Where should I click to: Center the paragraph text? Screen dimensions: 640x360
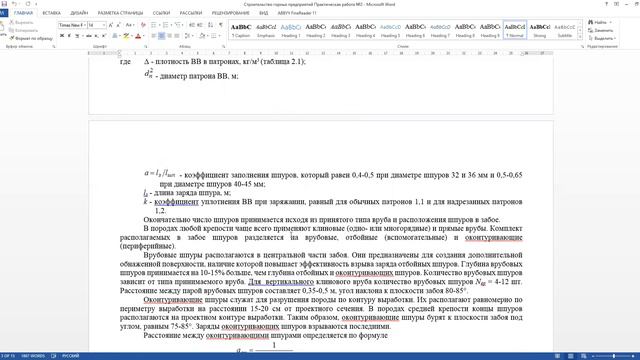pos(162,36)
